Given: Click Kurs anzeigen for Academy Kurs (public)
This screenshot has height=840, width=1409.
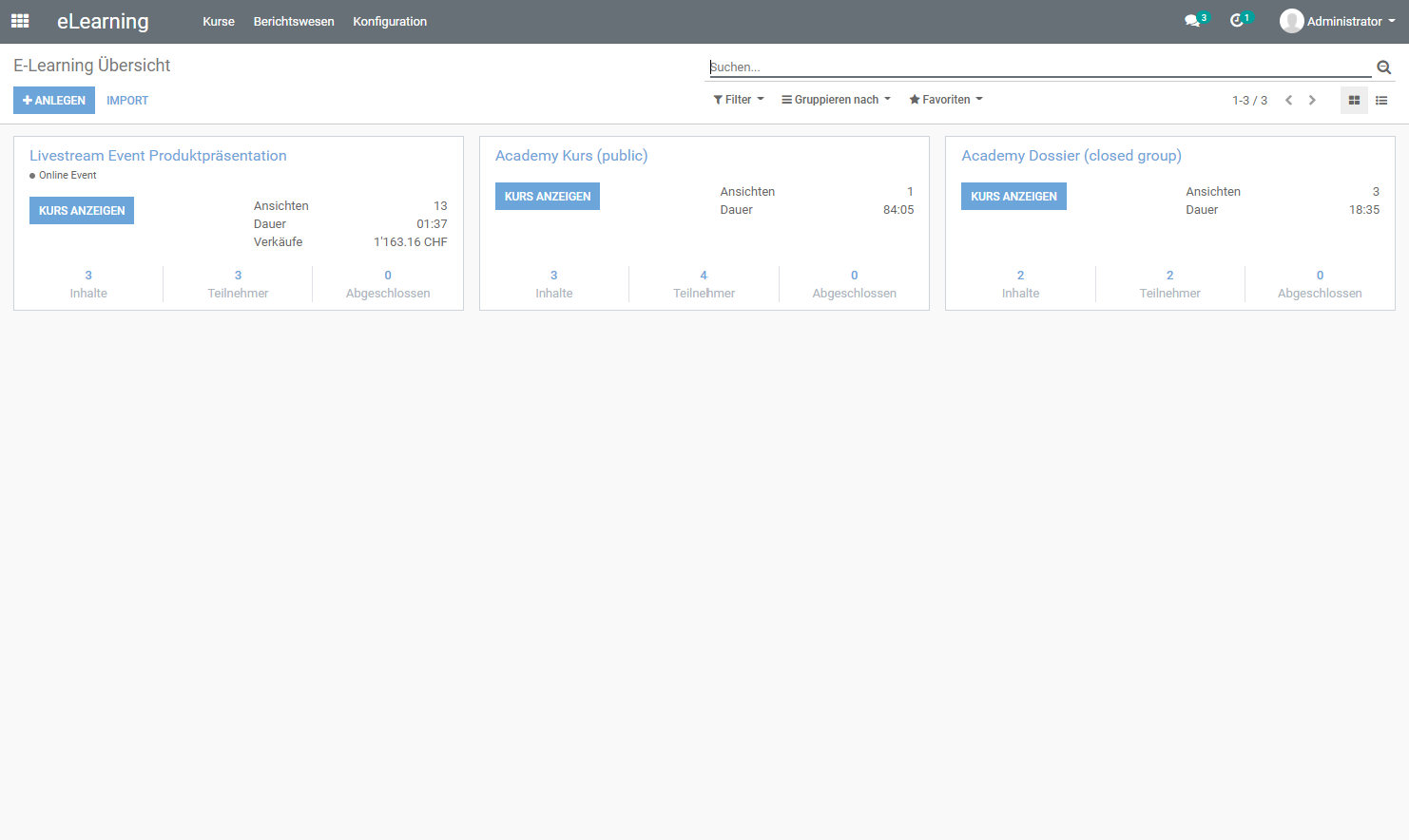Looking at the screenshot, I should tap(547, 197).
